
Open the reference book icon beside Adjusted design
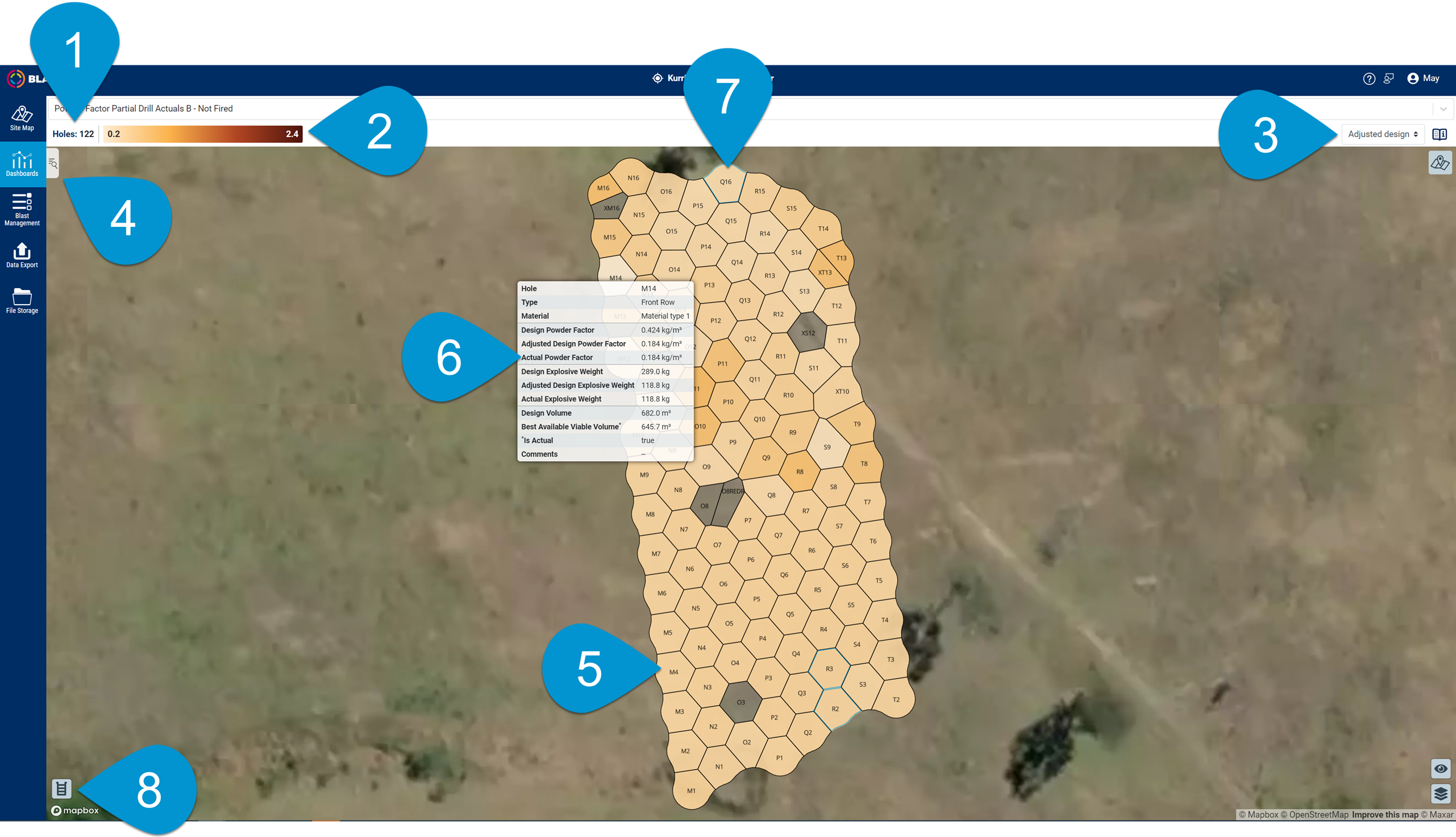tap(1440, 135)
